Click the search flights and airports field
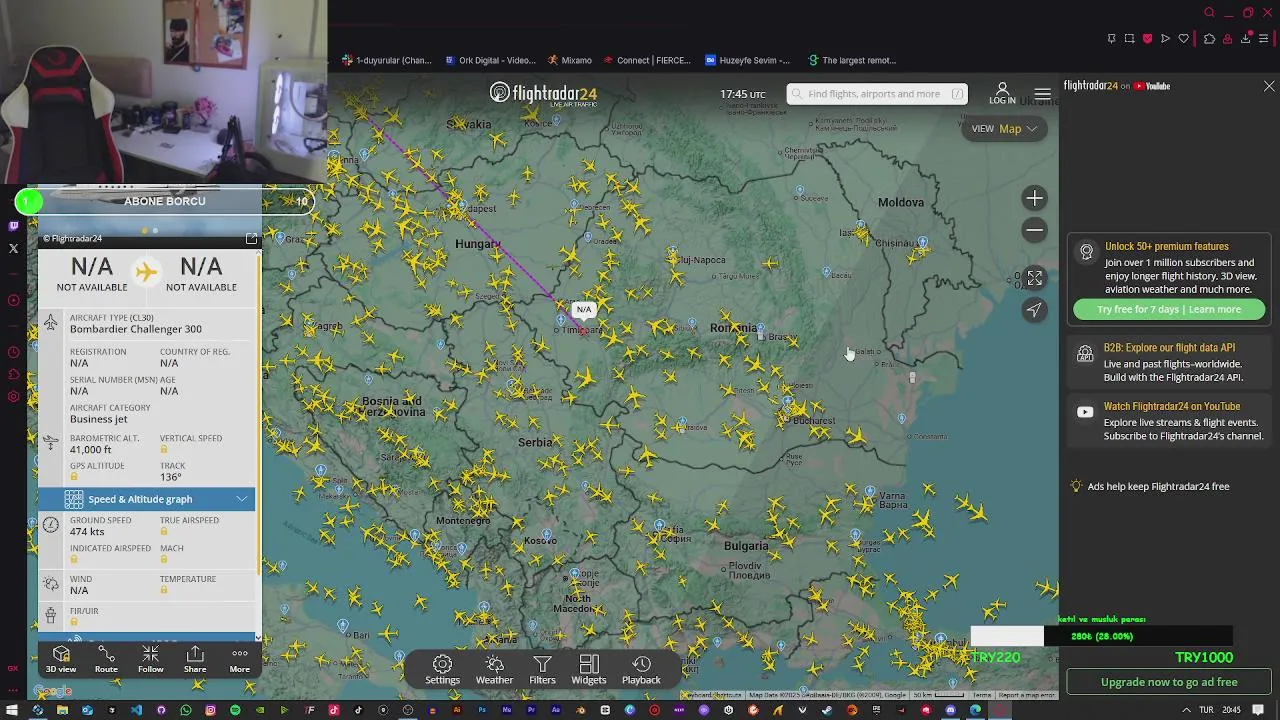The image size is (1280, 720). [877, 94]
